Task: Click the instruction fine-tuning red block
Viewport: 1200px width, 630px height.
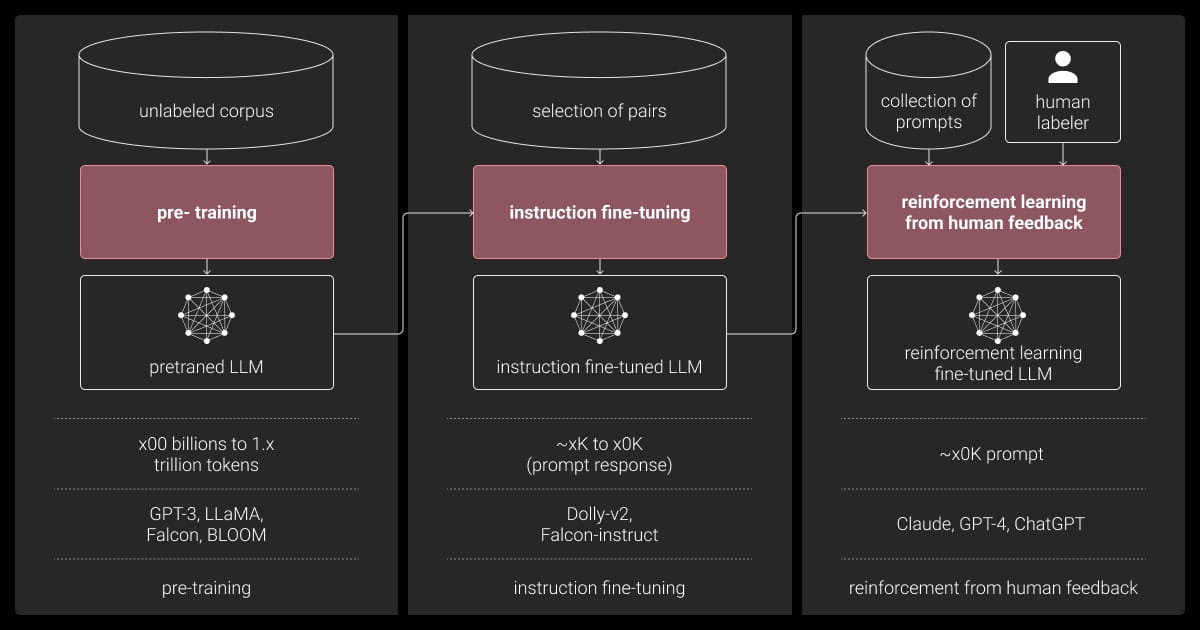Action: [x=599, y=212]
